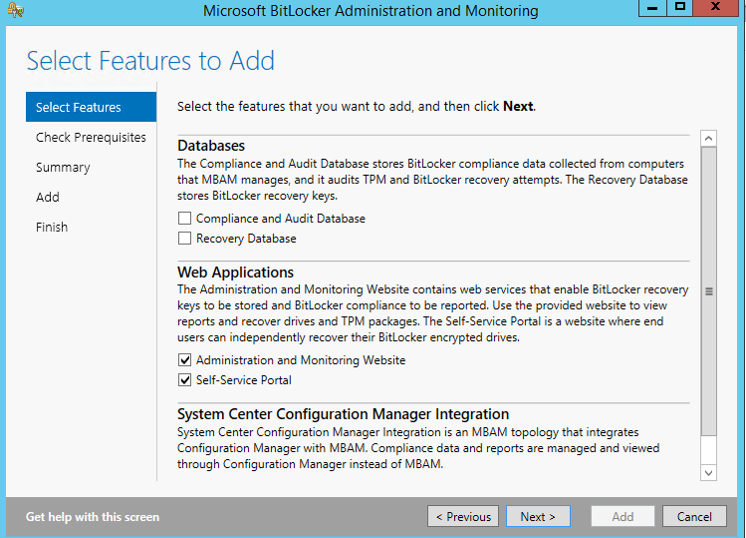This screenshot has height=538, width=746.
Task: Maximize the MBAM wizard window
Action: 680,8
